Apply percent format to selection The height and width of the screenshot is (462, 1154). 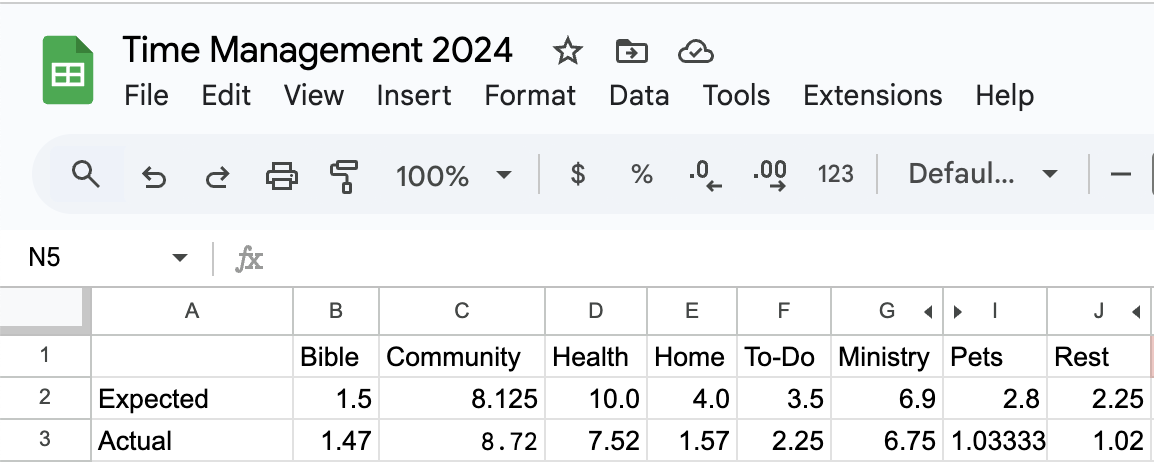pos(642,174)
